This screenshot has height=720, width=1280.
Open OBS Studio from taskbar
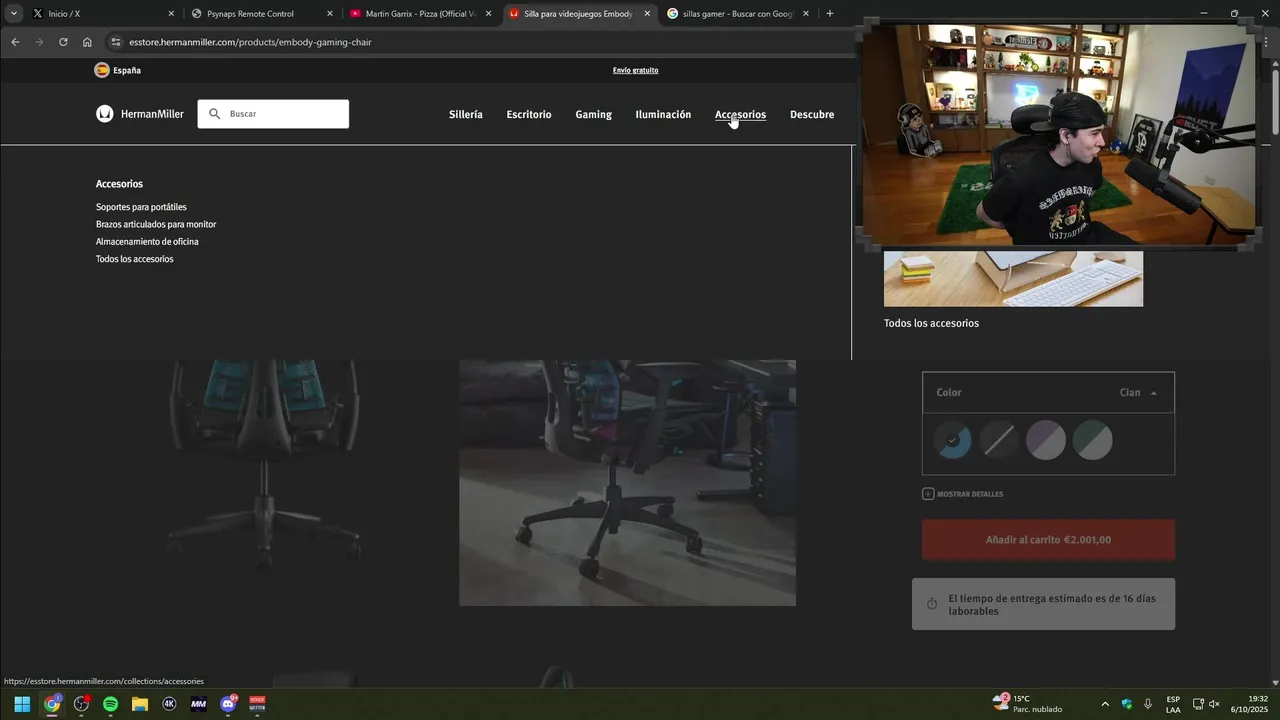81,704
